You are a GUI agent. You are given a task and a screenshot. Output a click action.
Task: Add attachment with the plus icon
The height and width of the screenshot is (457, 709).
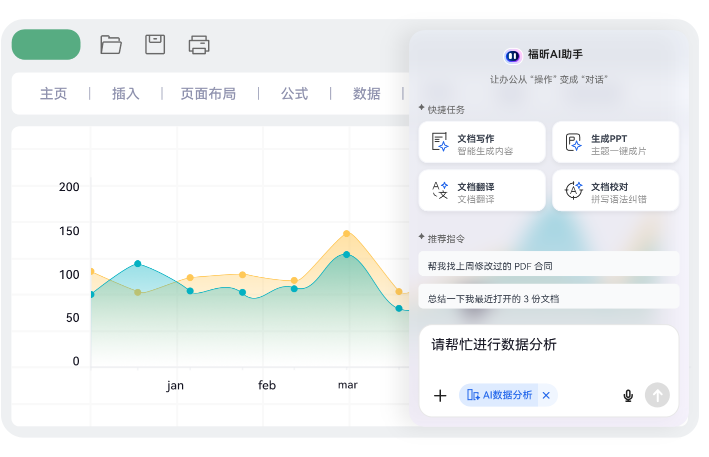(x=440, y=396)
